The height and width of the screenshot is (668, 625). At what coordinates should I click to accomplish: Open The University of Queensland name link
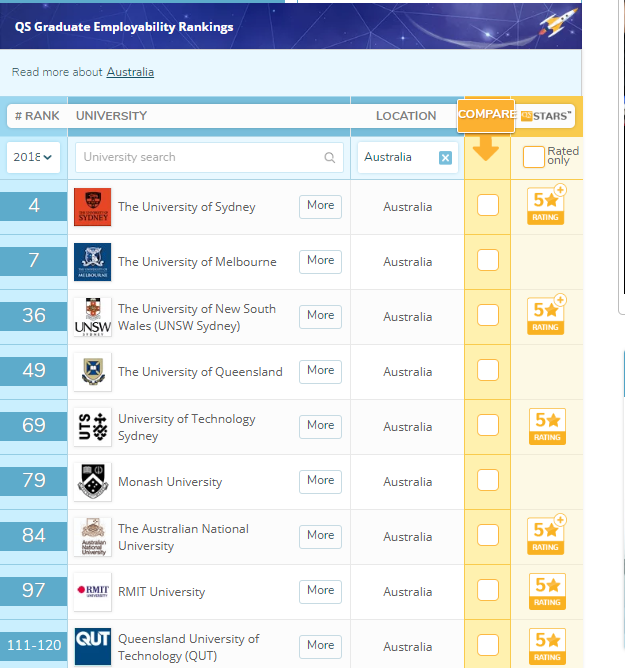[x=200, y=371]
